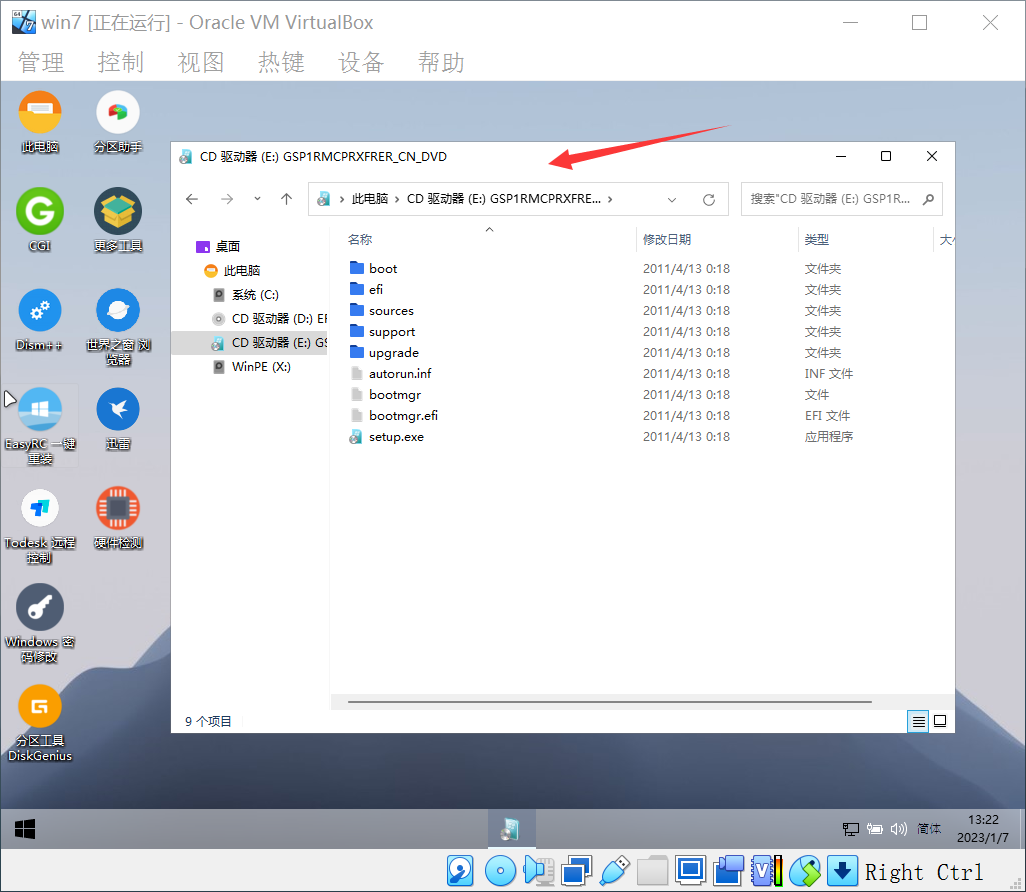Click the 简体 input method indicator
This screenshot has height=892, width=1026.
click(929, 829)
